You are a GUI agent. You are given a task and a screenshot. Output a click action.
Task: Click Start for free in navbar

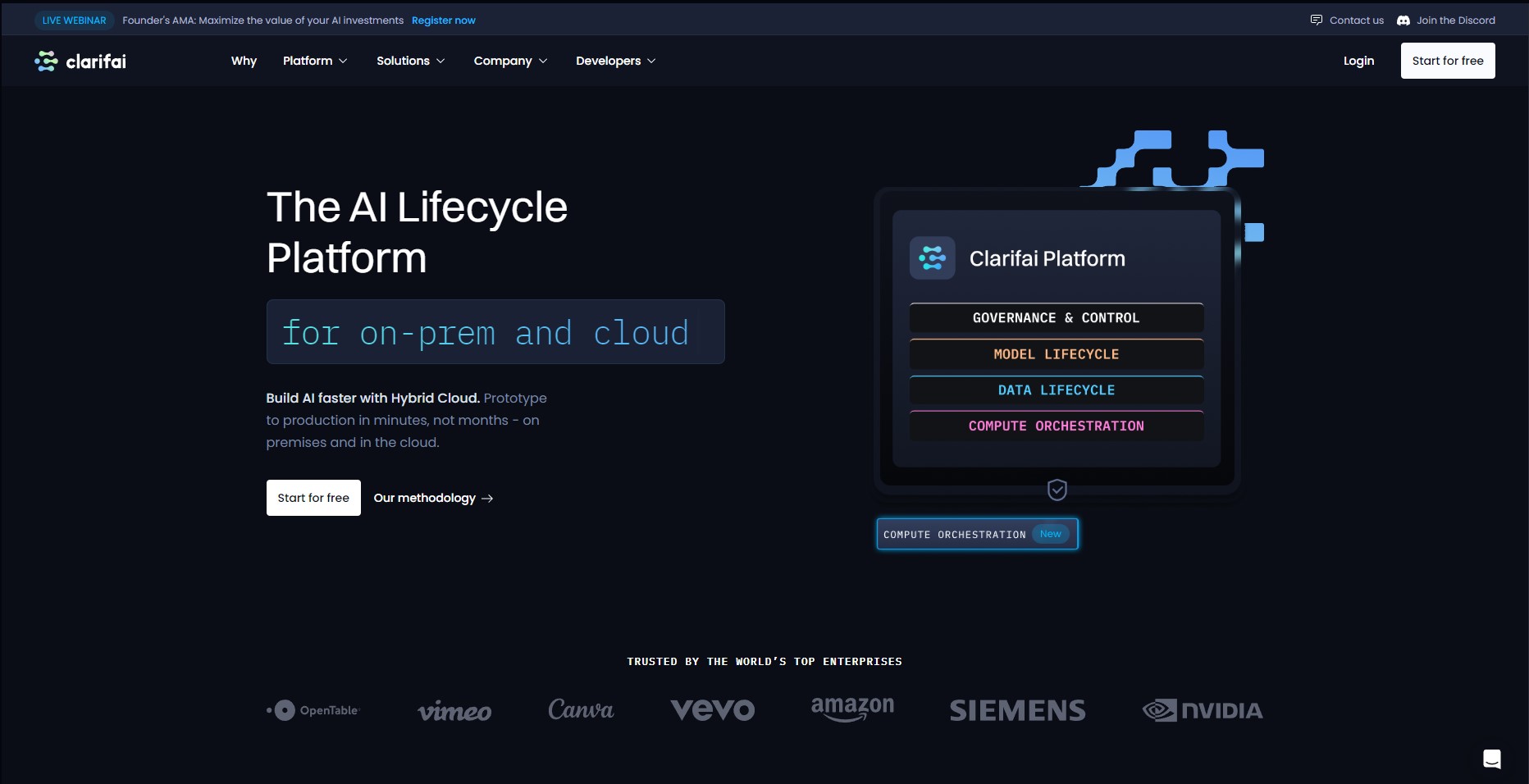point(1448,61)
